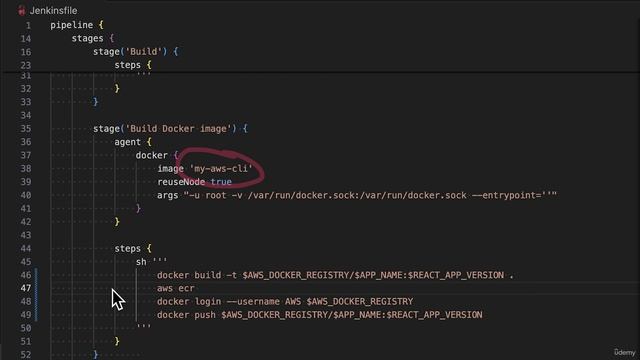Click line number 35 in the gutter
The image size is (640, 360).
[x=26, y=129]
